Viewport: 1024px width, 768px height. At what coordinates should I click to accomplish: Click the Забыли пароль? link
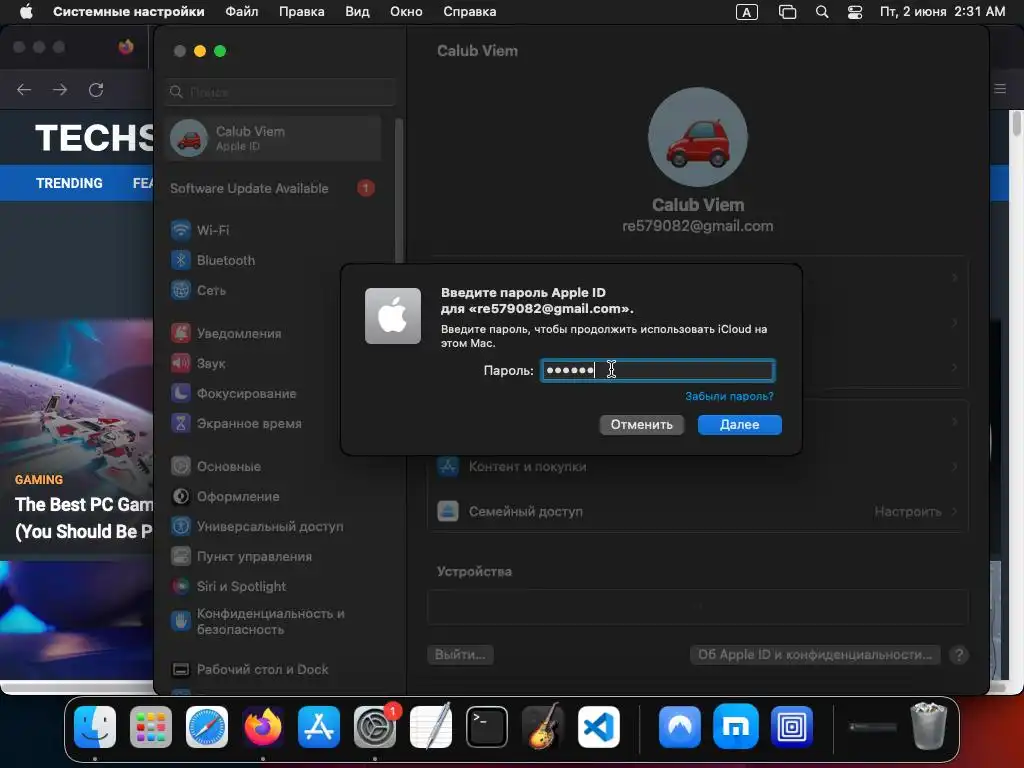pyautogui.click(x=729, y=396)
